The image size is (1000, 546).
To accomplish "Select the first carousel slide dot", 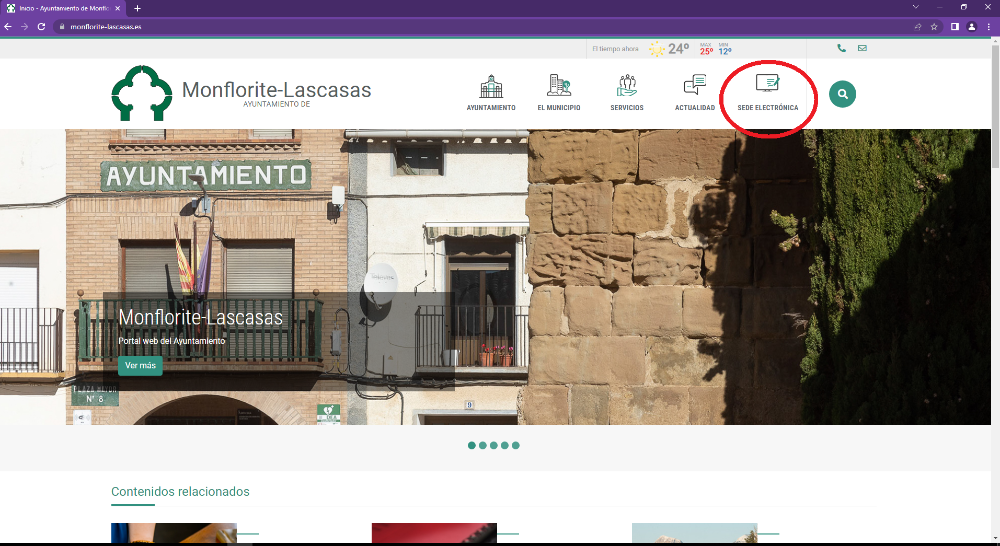I will pyautogui.click(x=472, y=445).
